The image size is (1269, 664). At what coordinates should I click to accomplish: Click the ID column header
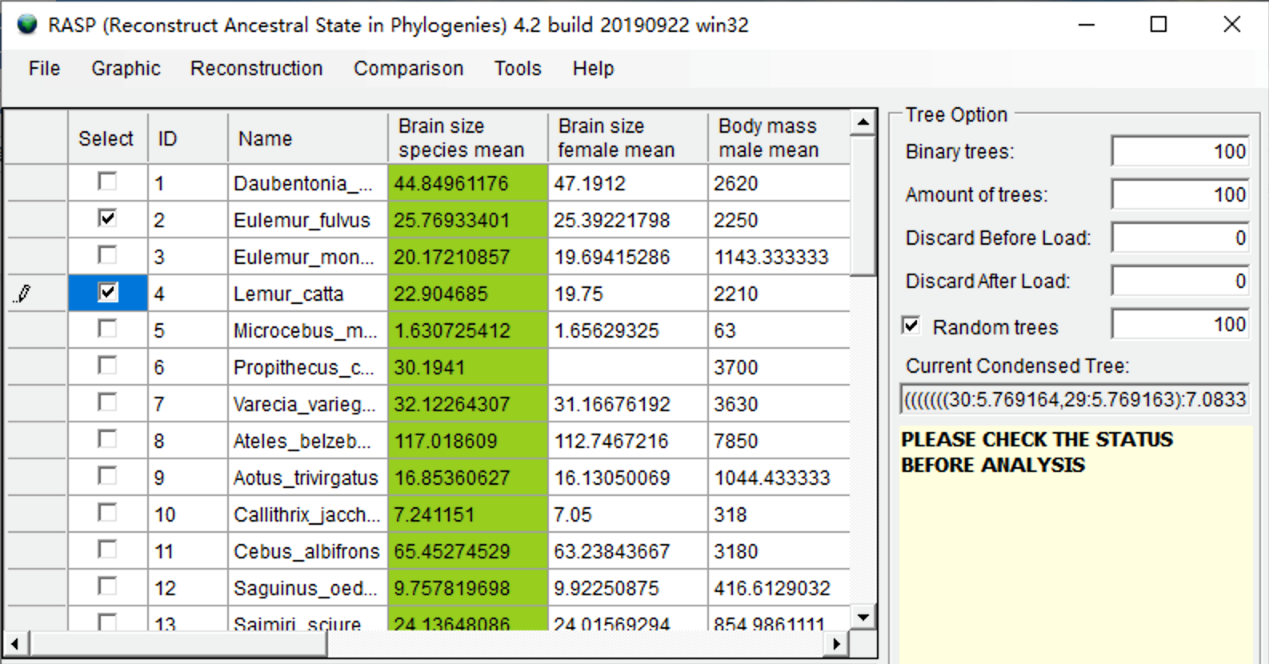[x=188, y=138]
